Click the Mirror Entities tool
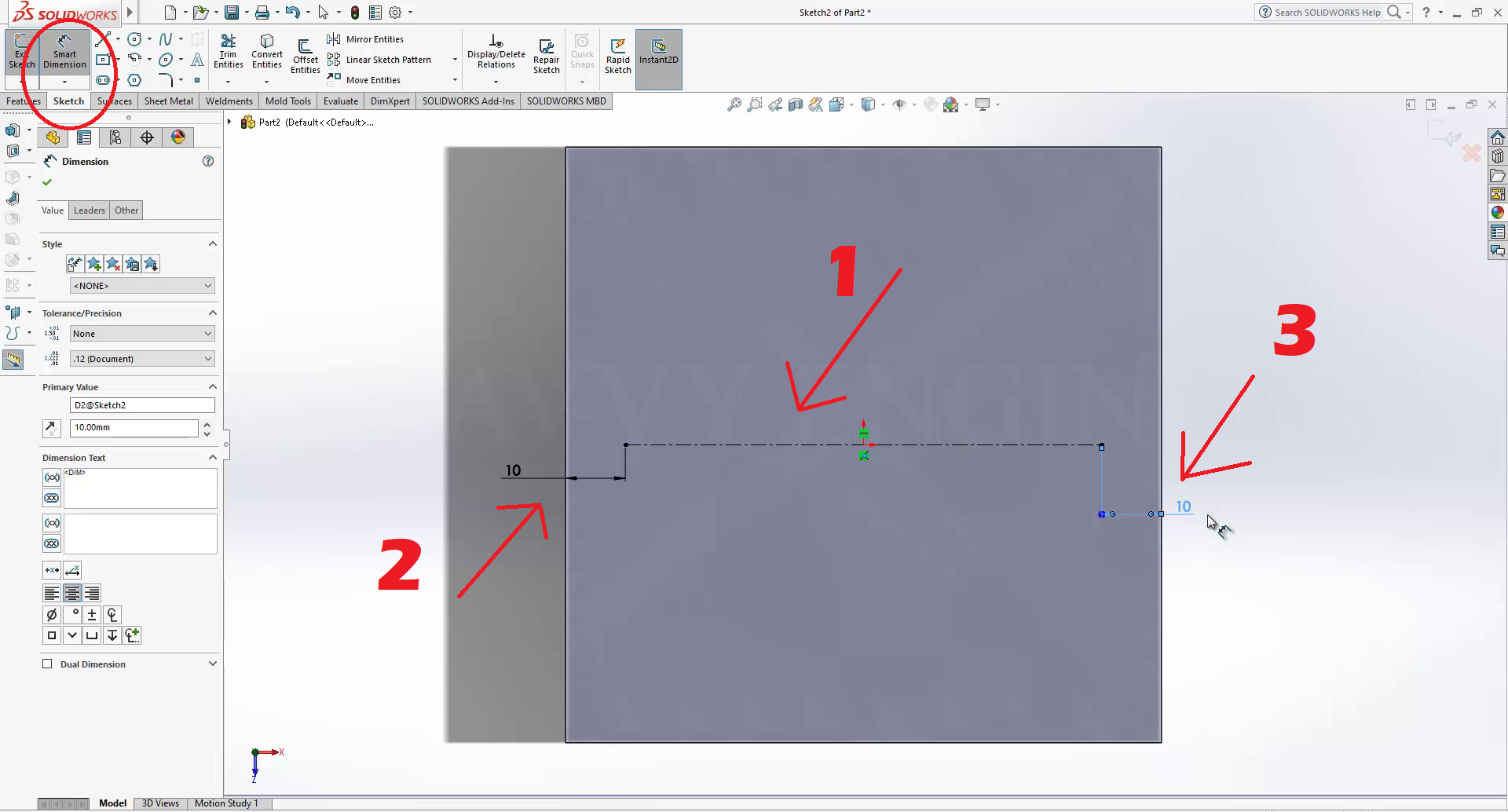 [366, 39]
